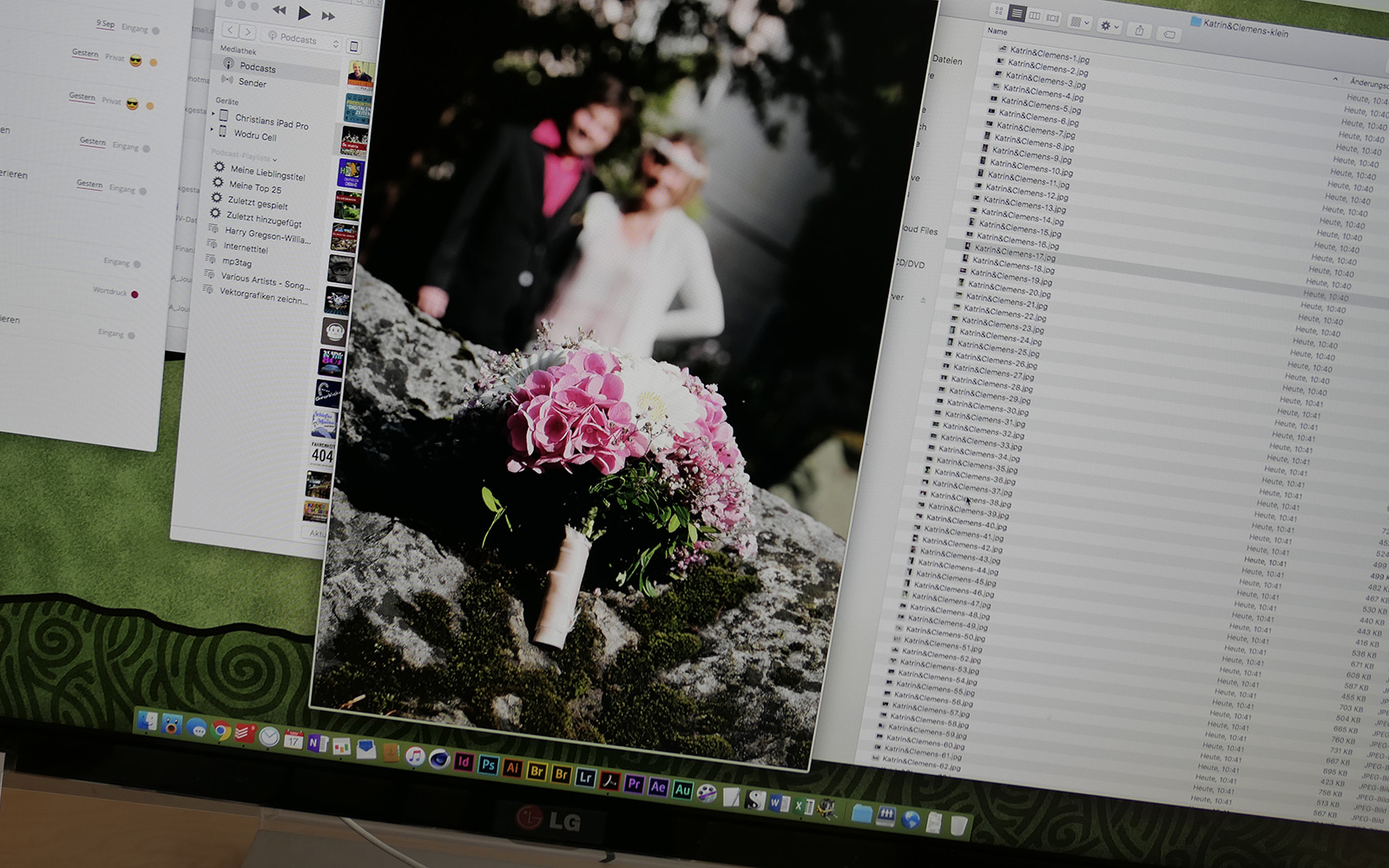Open the Calendar app in the Dock
This screenshot has height=868, width=1389.
coord(293,740)
